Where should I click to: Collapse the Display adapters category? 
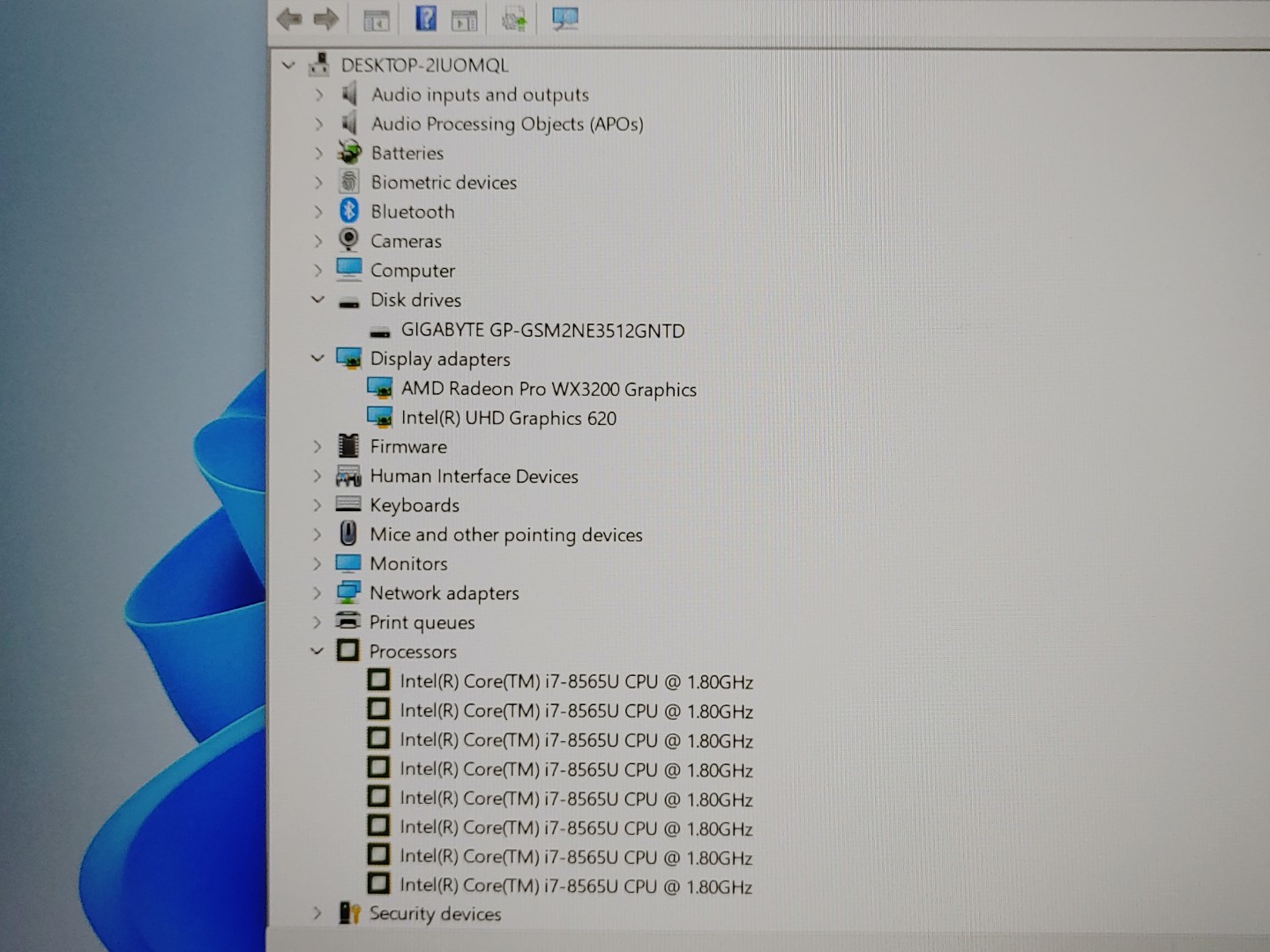(317, 359)
